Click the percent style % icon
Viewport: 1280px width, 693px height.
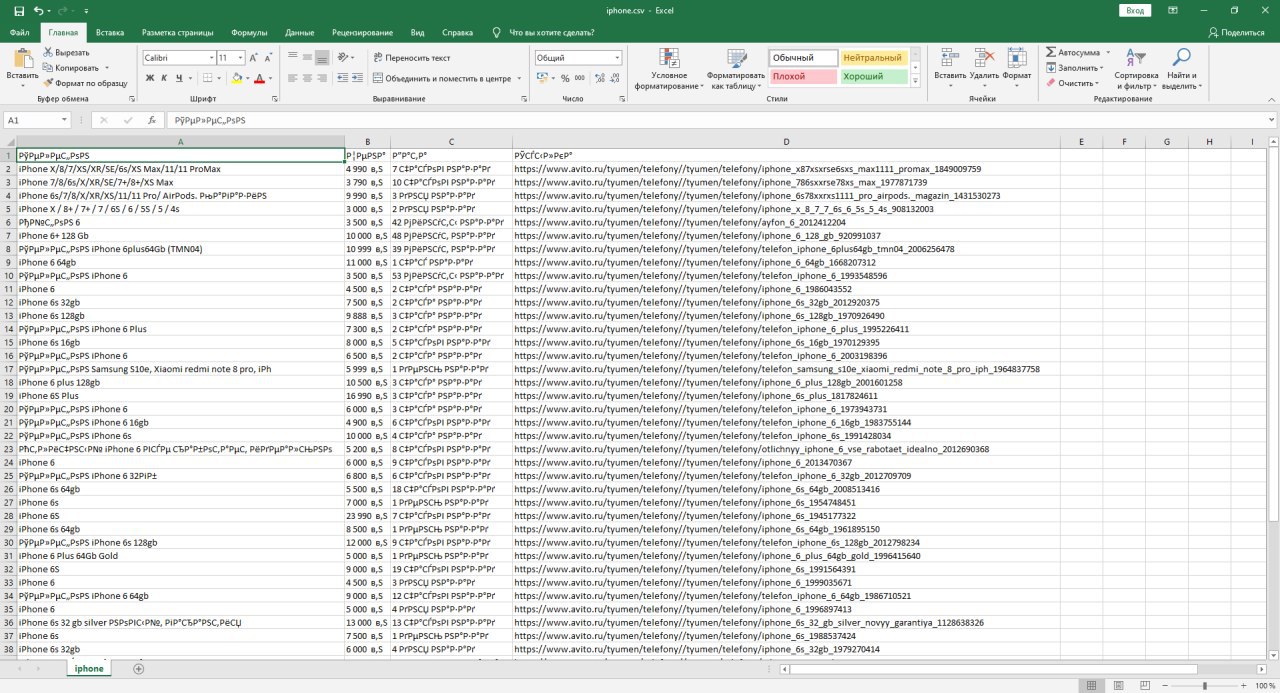(x=565, y=78)
